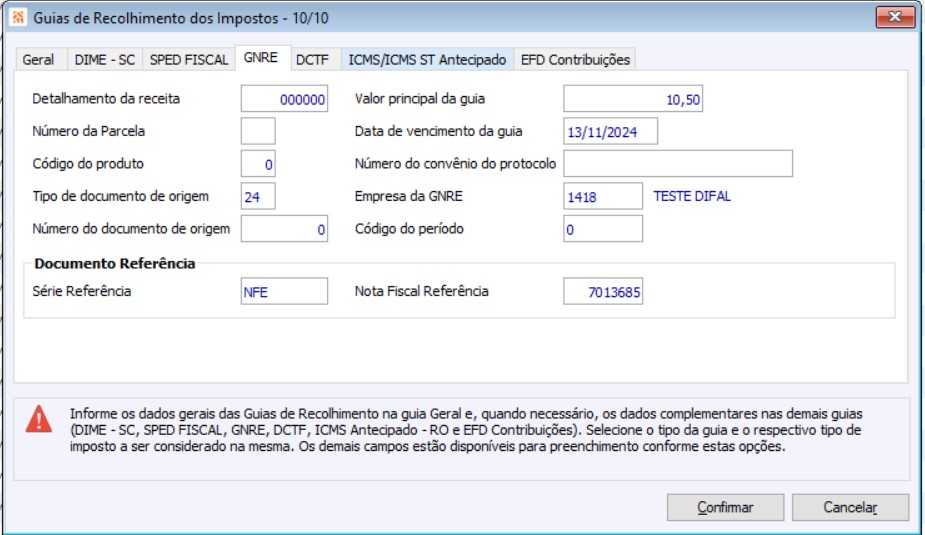Click Número do convênio do protocolo field
925x535 pixels.
tap(678, 163)
